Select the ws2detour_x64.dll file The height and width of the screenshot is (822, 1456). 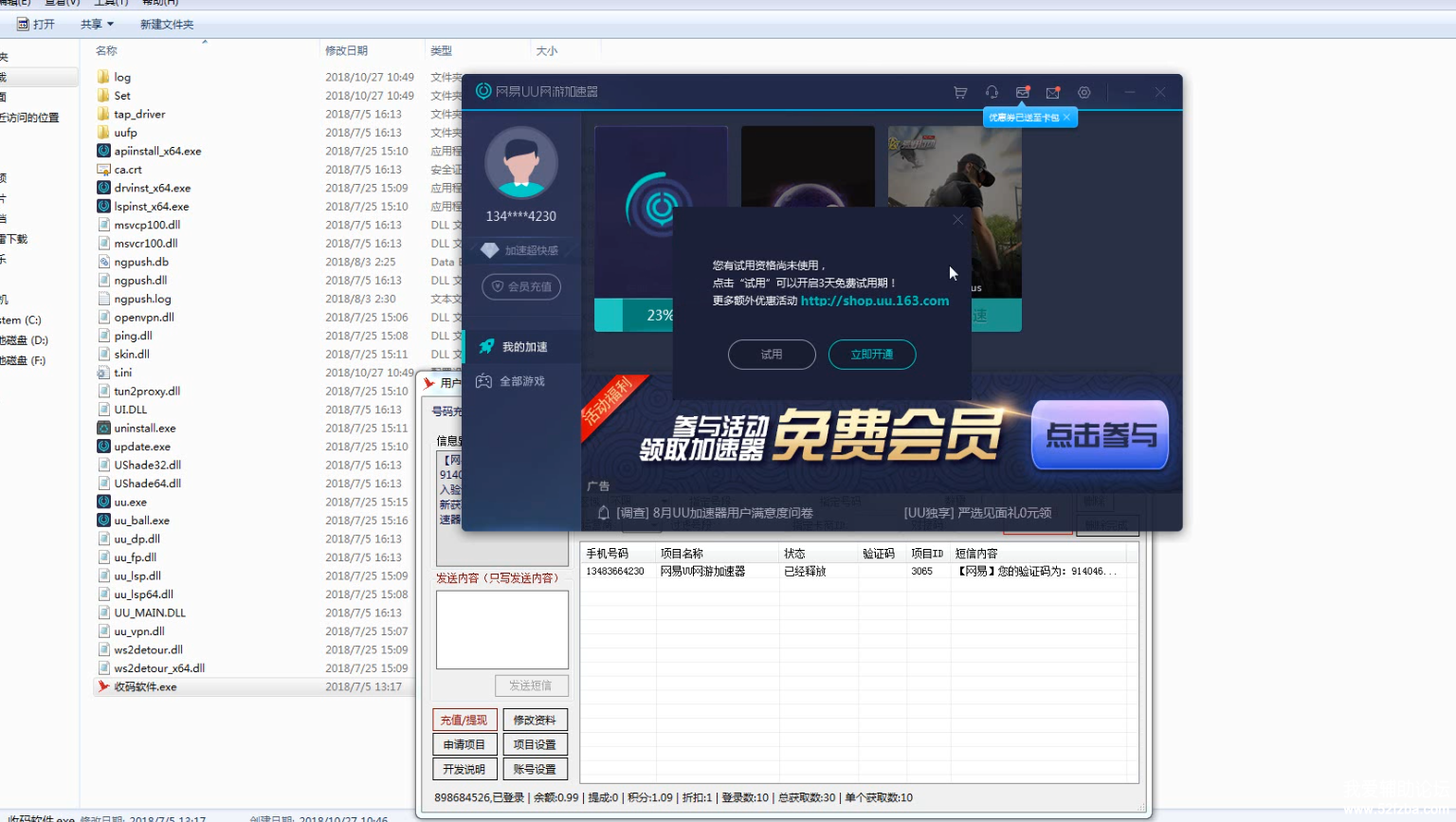tap(159, 668)
